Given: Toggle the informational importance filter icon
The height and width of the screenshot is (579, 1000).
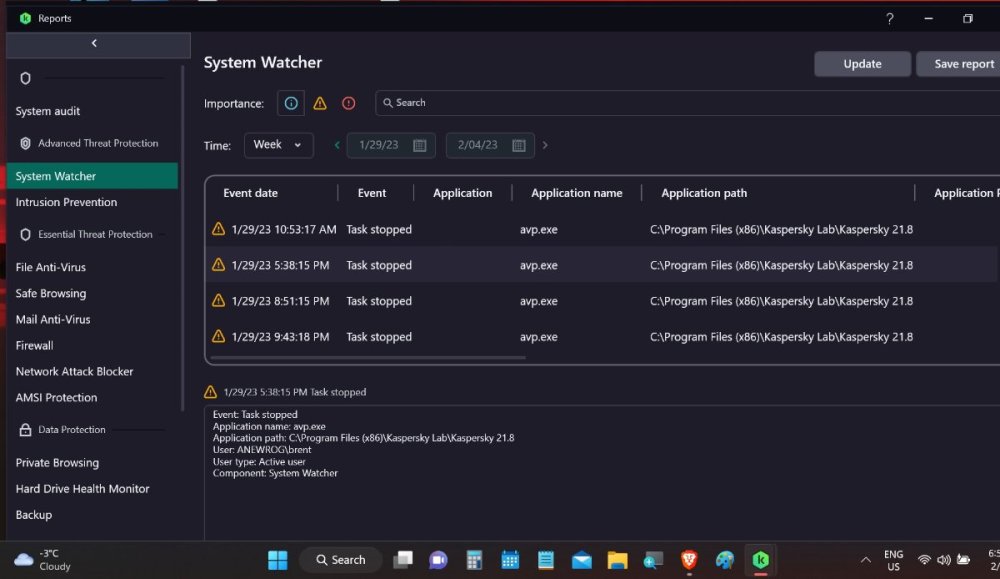Looking at the screenshot, I should [x=291, y=103].
